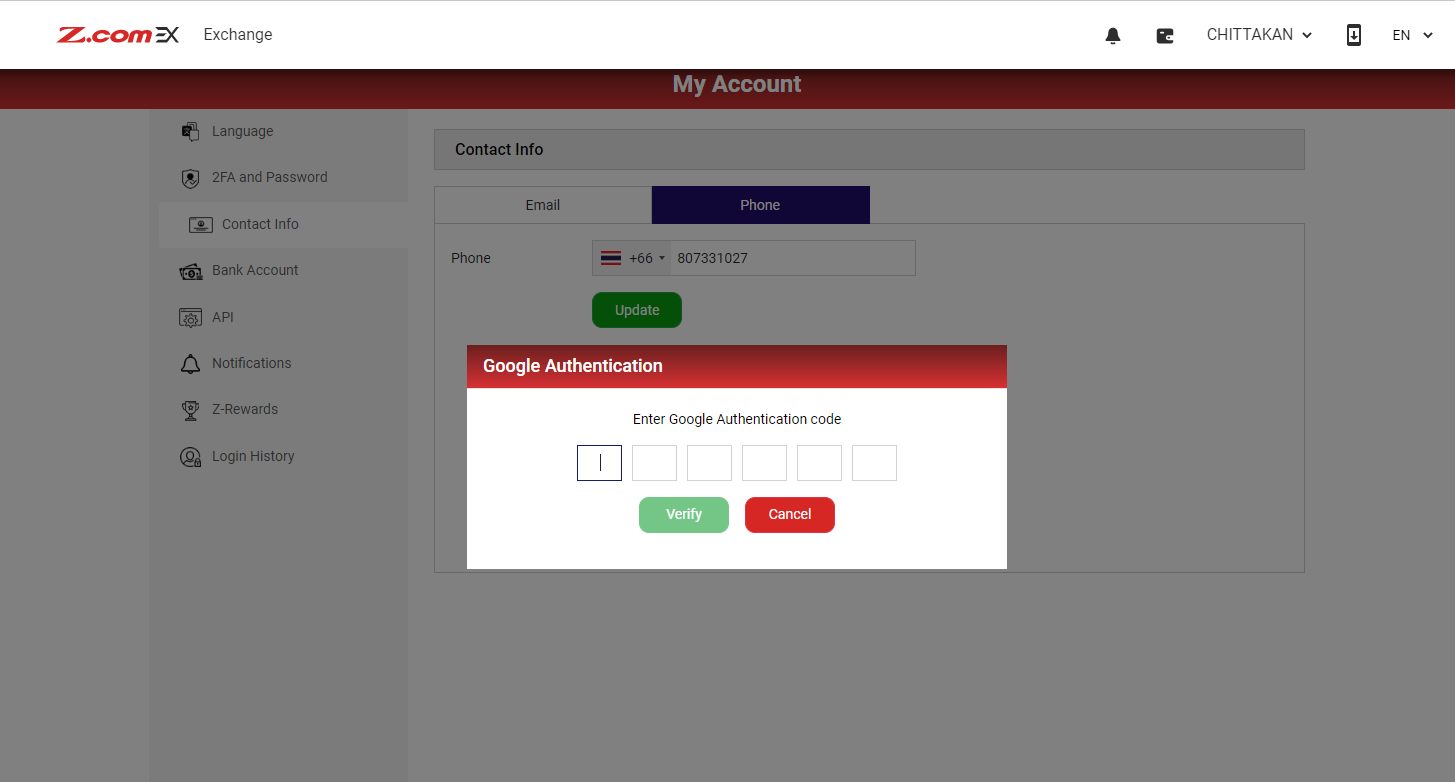This screenshot has width=1455, height=782.
Task: Switch to the Email tab
Action: pos(542,204)
